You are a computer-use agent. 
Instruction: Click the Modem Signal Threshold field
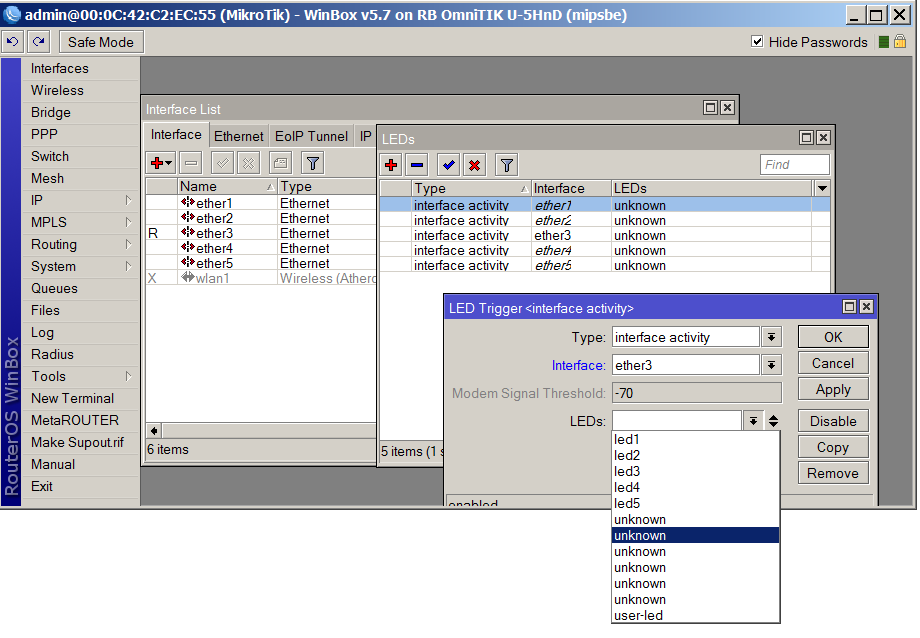(696, 393)
